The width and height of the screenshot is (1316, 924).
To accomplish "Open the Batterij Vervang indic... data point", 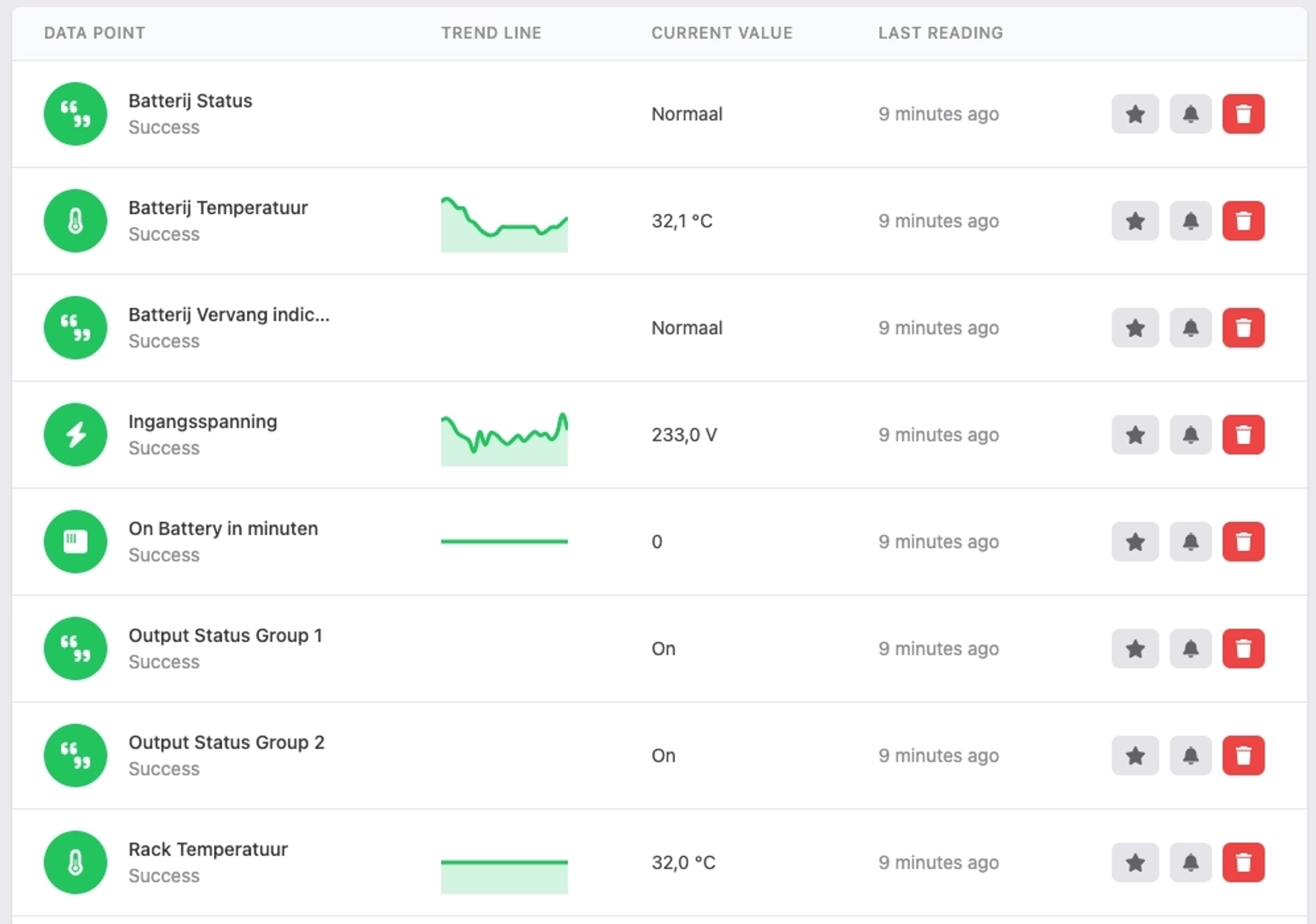I will (x=228, y=315).
